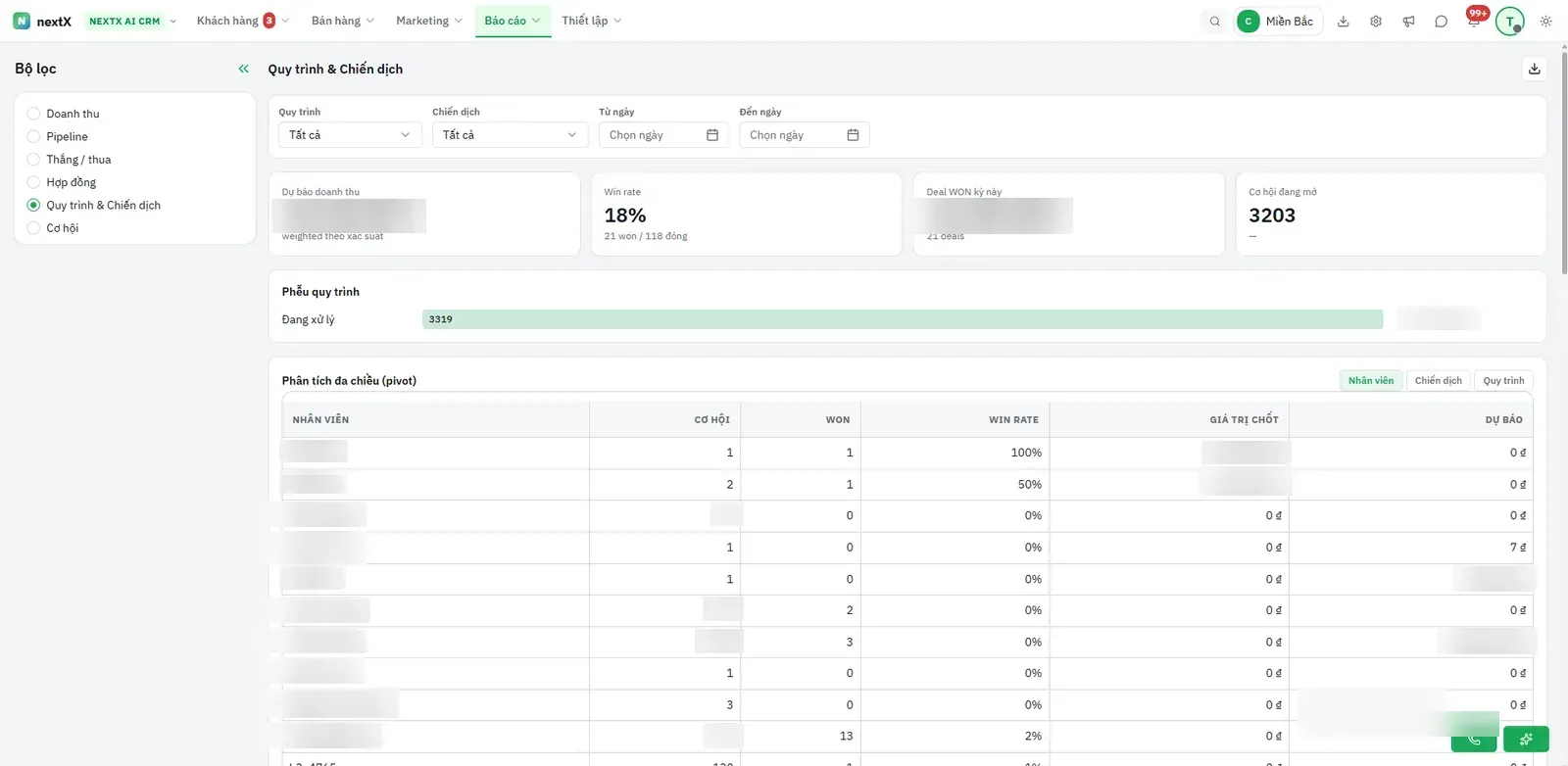Click the export download icon beside report title
Image resolution: width=1568 pixels, height=766 pixels.
point(1535,69)
